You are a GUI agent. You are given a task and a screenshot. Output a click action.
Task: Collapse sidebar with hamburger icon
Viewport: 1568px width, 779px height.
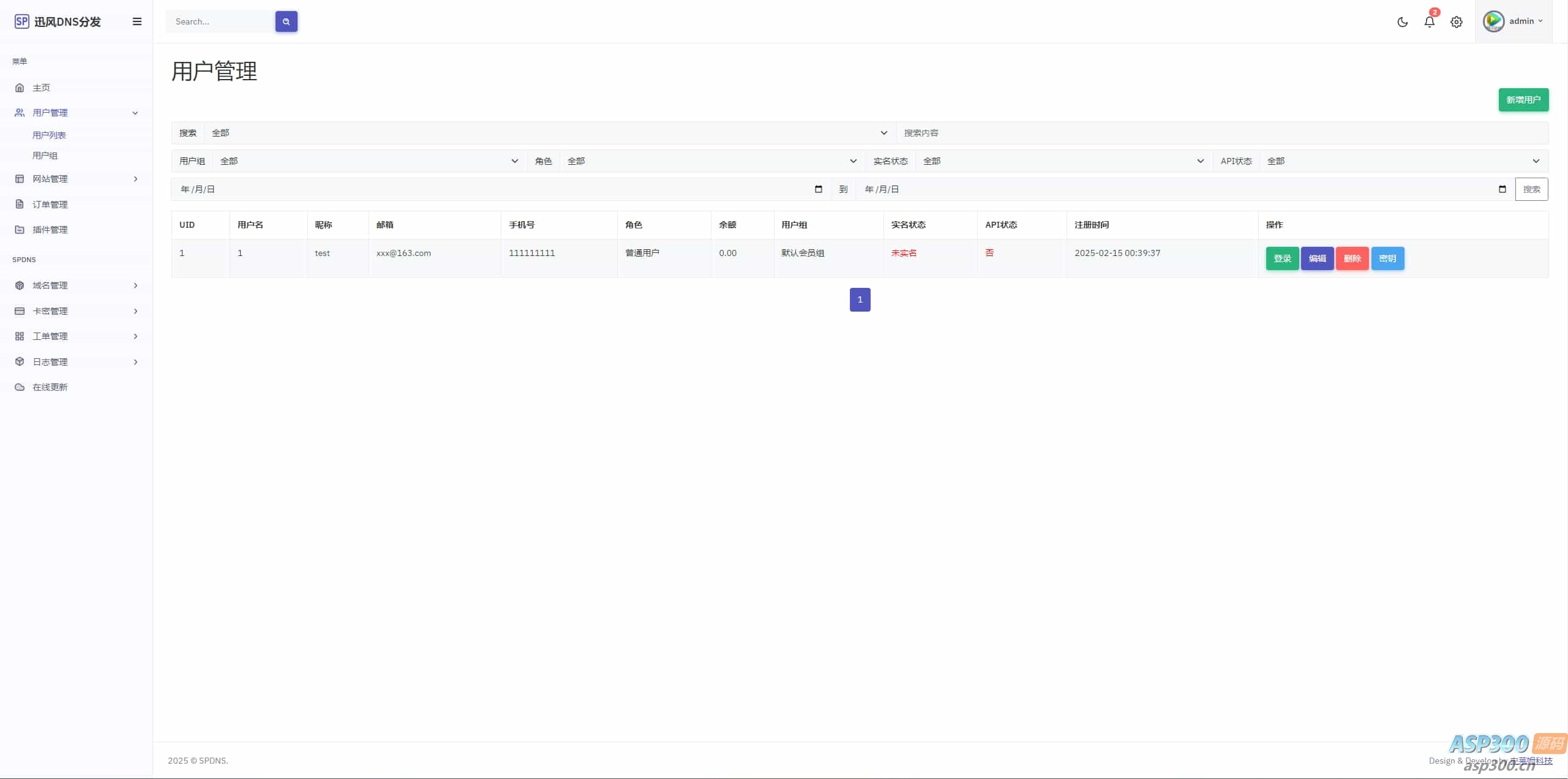tap(137, 21)
